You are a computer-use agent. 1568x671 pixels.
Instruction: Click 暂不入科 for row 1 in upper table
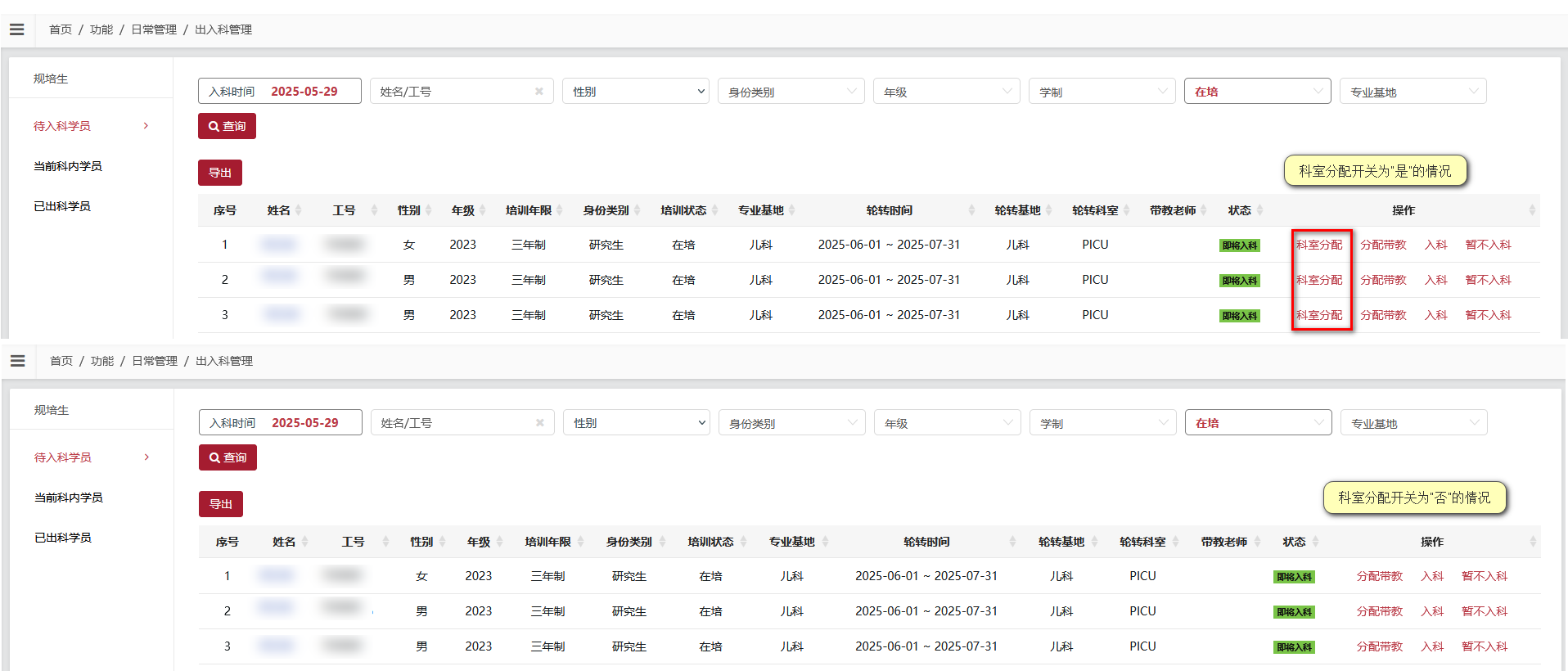(x=1488, y=245)
